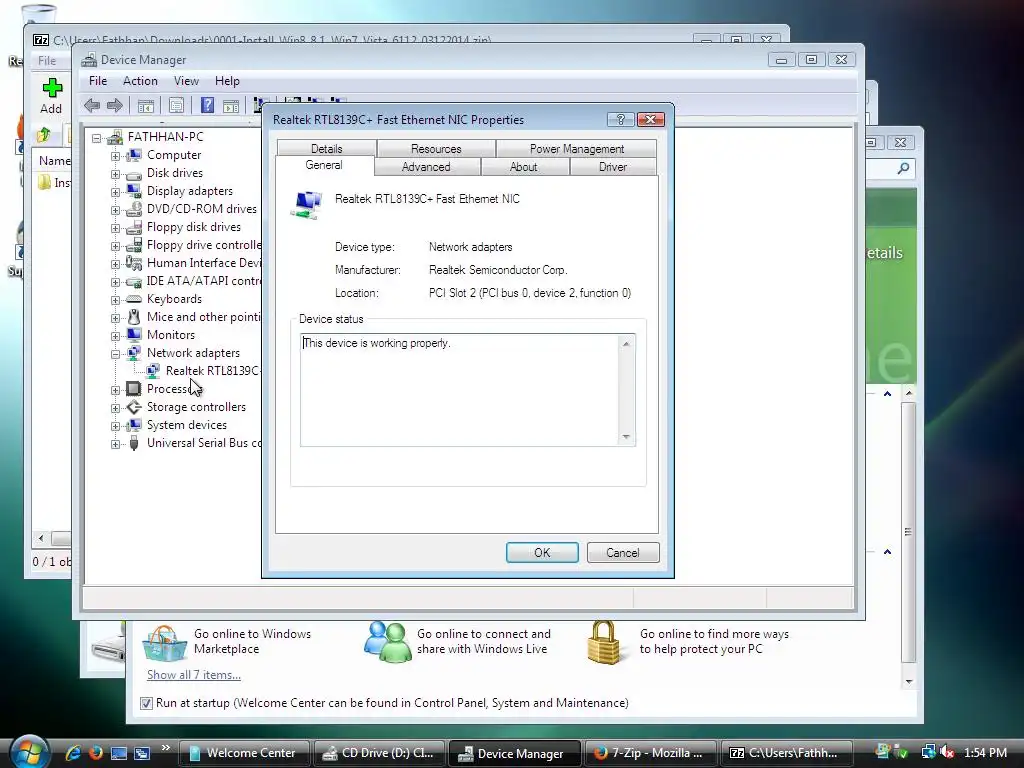Click the Windows Start orb
This screenshot has width=1024, height=768.
tap(29, 752)
